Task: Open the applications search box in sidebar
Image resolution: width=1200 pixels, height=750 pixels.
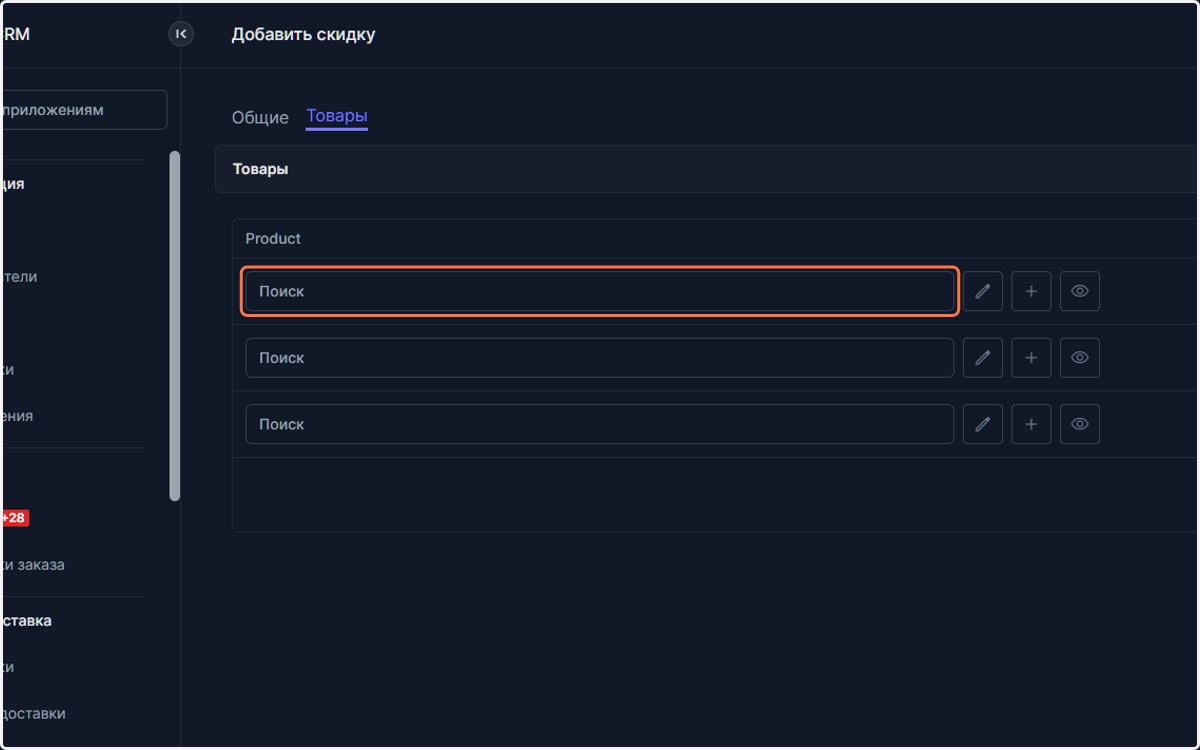Action: click(84, 110)
